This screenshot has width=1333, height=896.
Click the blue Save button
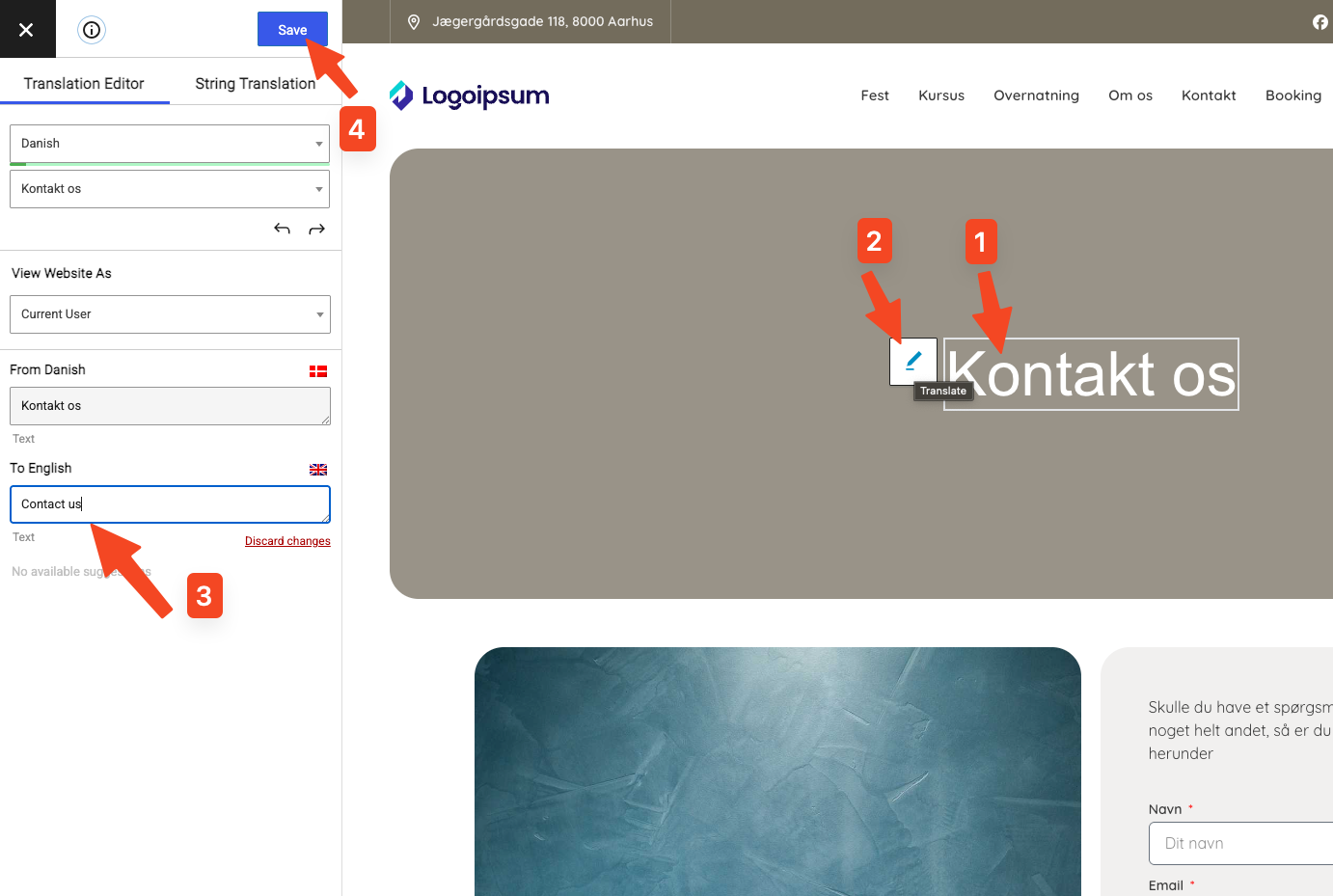(291, 29)
